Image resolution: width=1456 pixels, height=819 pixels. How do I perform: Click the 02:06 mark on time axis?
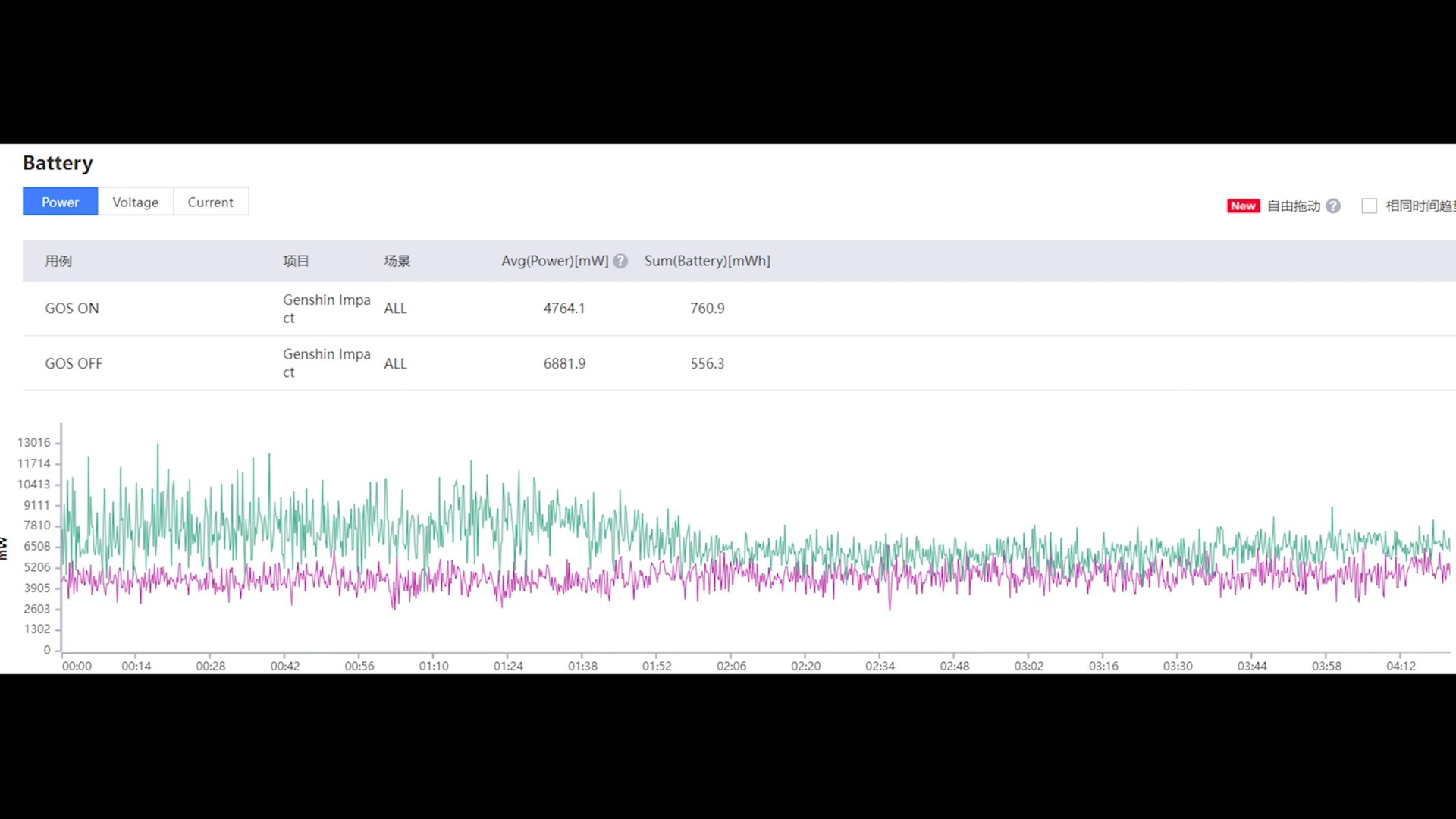click(x=731, y=666)
